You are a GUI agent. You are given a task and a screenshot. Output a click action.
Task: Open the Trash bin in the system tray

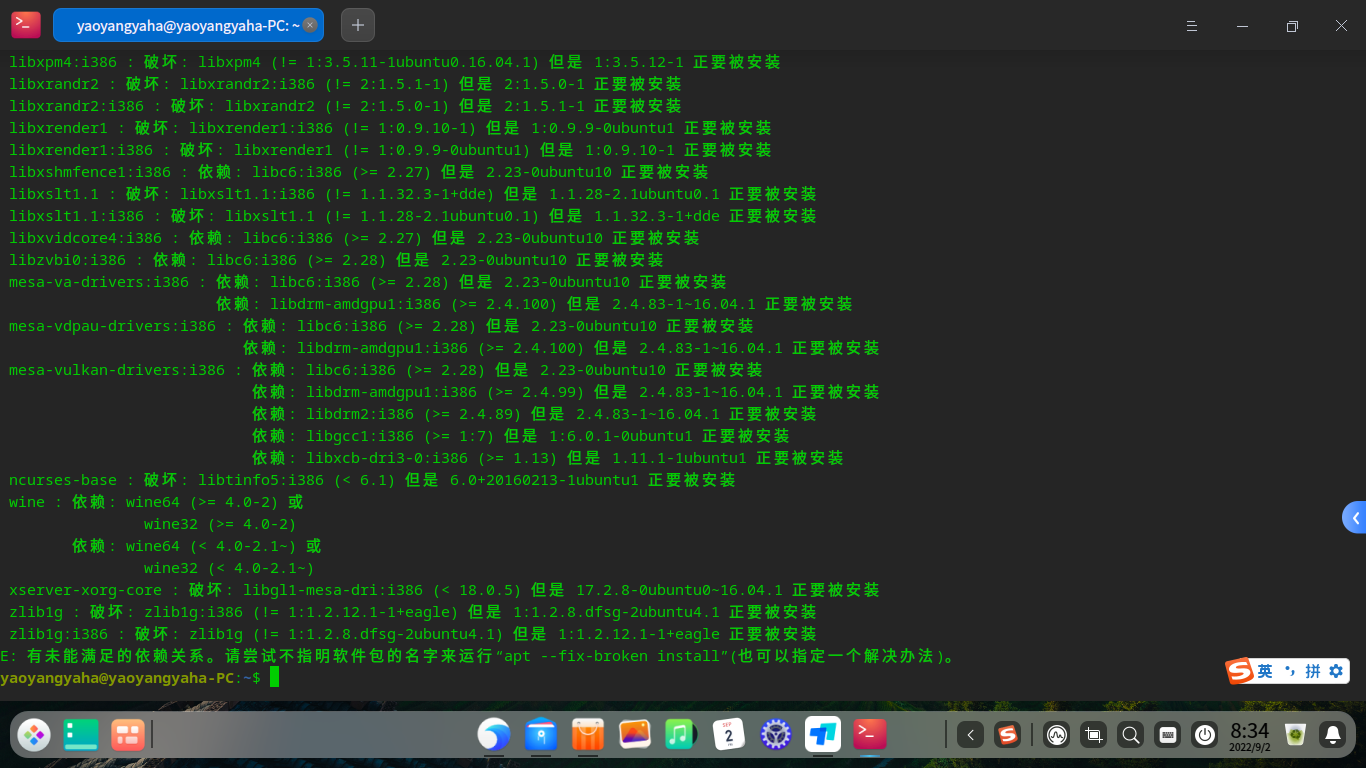coord(1294,735)
